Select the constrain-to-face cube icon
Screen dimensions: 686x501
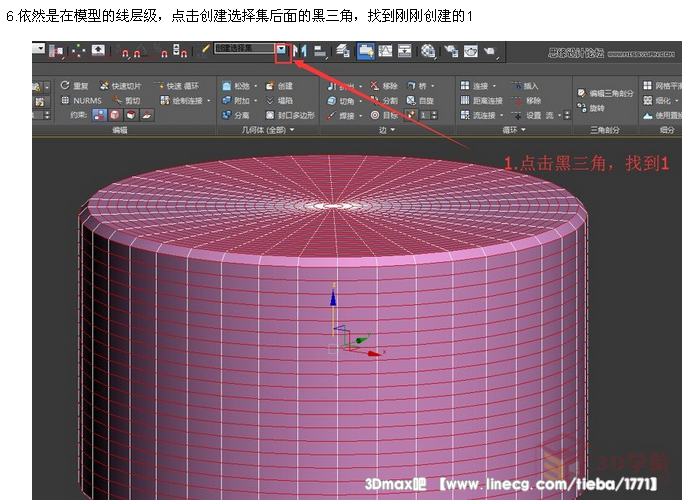130,115
